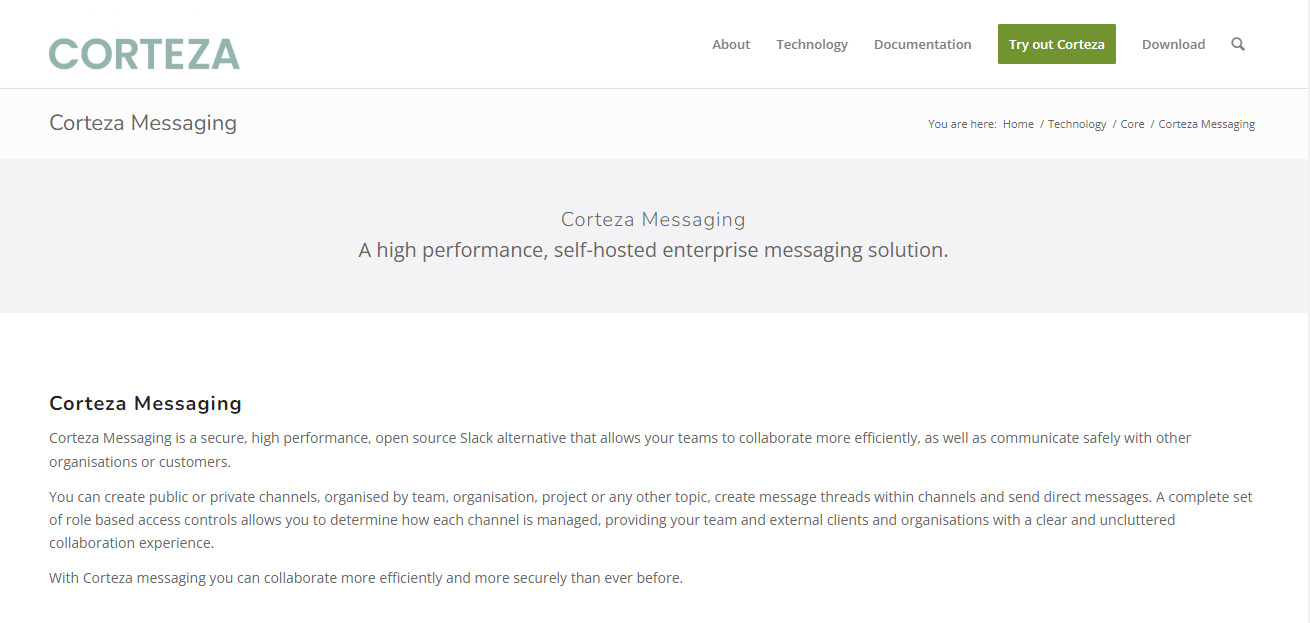Click the enterprise messaging solution tagline

click(653, 250)
